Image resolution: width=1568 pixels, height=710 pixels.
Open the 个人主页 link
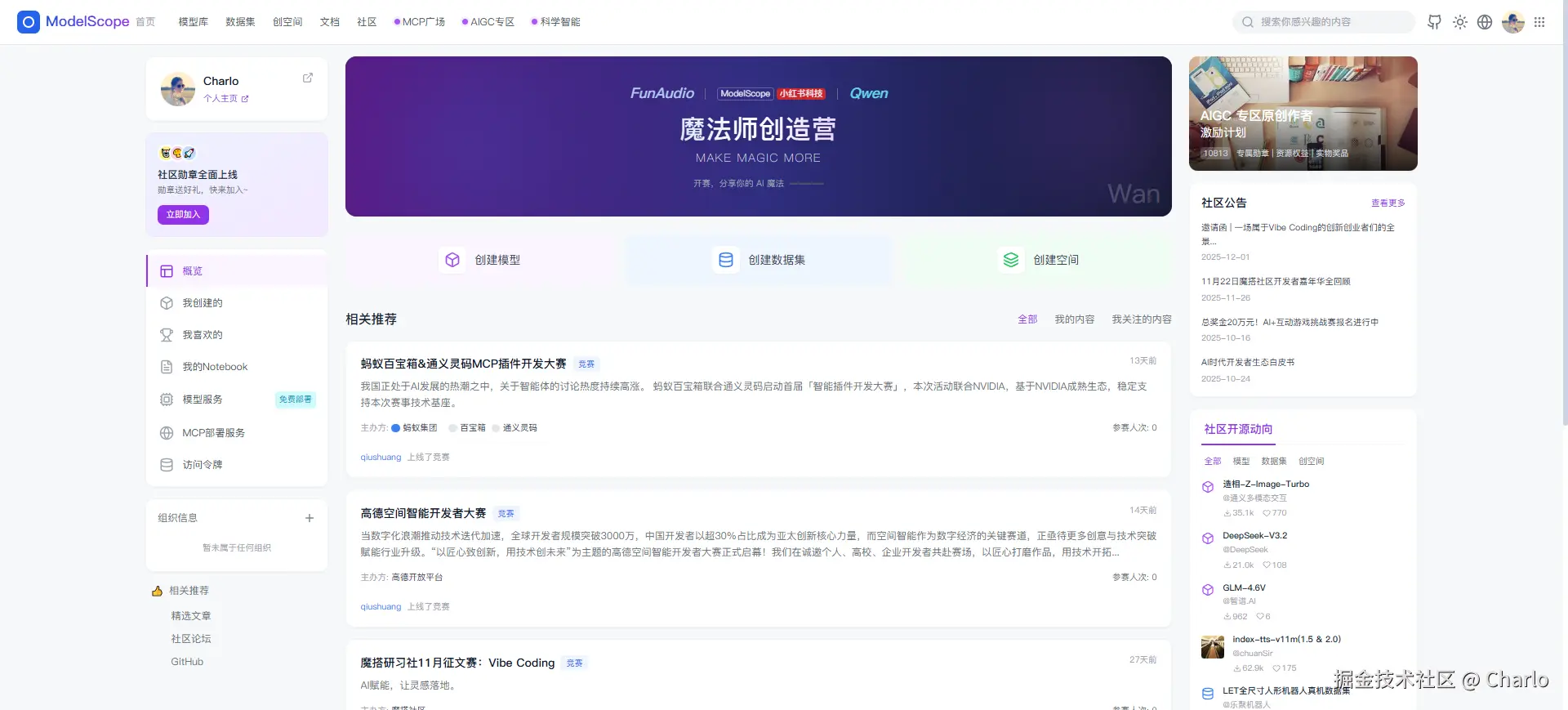coord(225,99)
